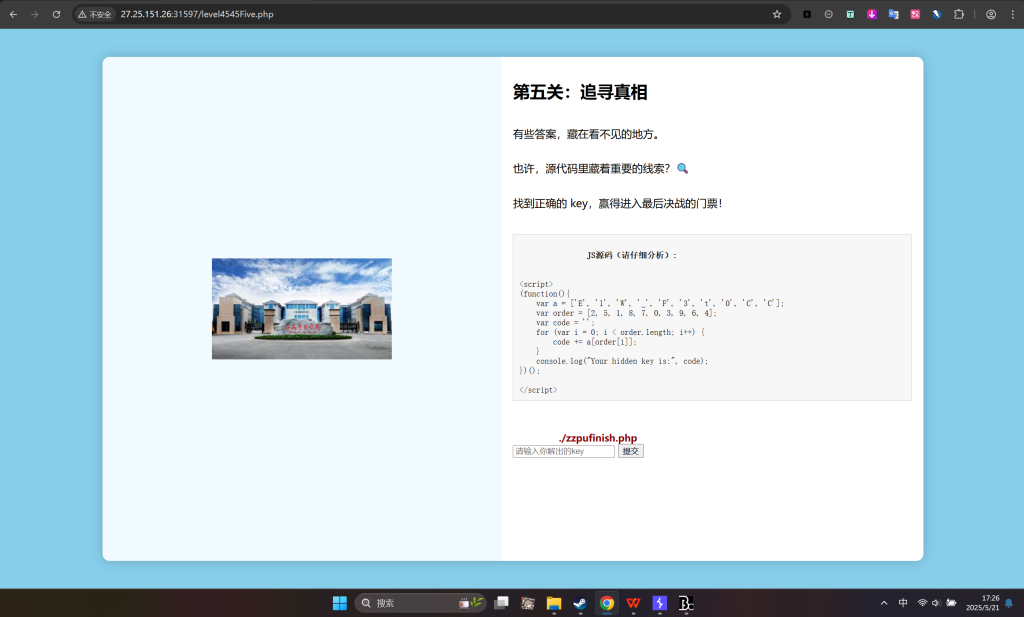Click the "var order" code line
Image resolution: width=1024 pixels, height=617 pixels.
pos(626,313)
